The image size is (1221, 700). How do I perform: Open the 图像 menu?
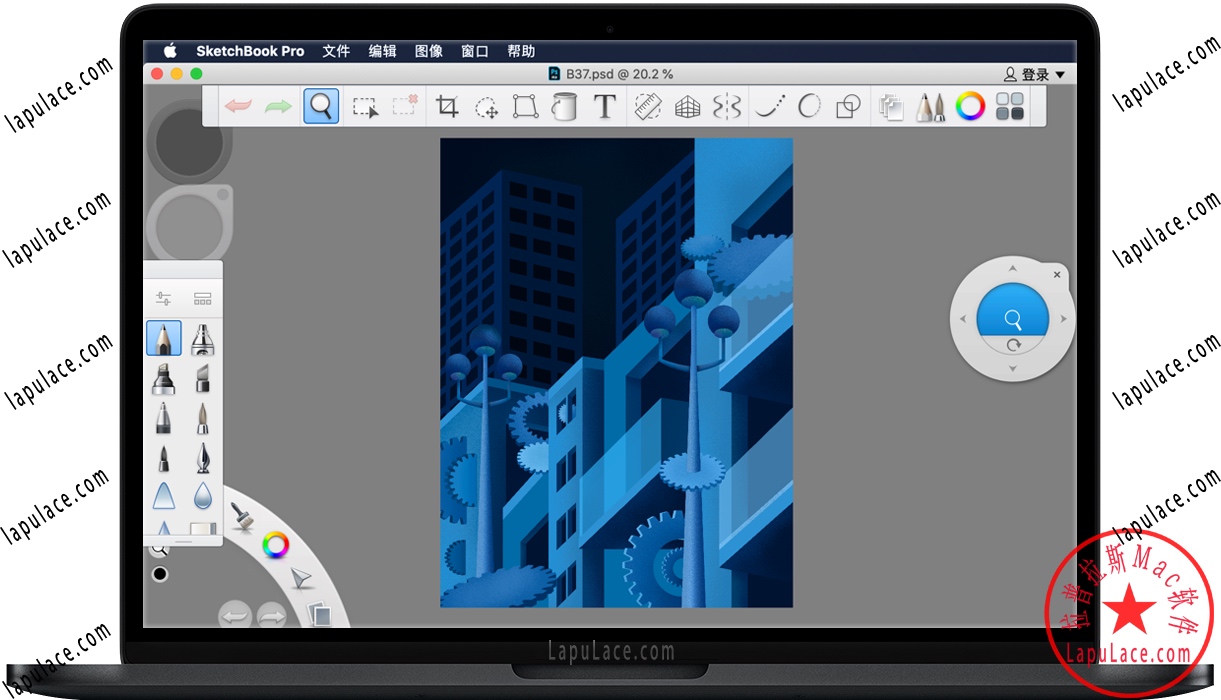click(428, 51)
